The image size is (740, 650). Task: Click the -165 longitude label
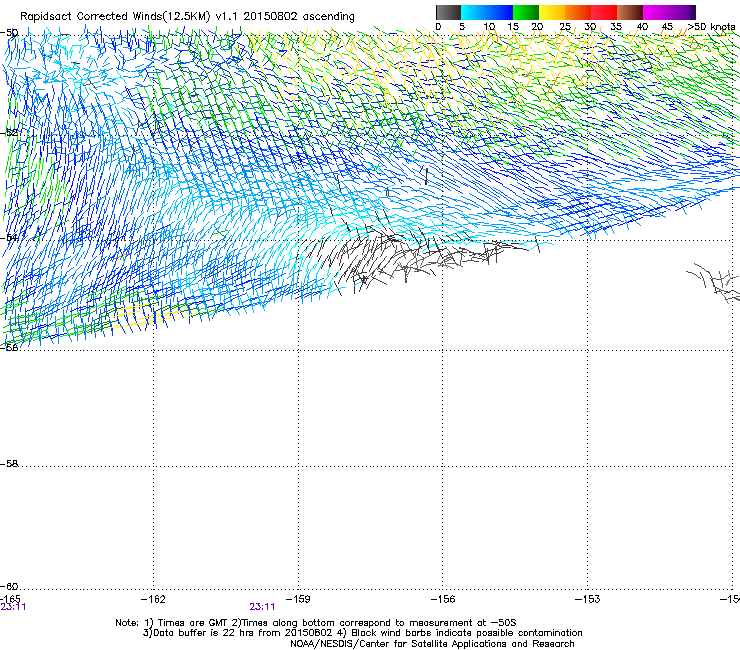10,599
